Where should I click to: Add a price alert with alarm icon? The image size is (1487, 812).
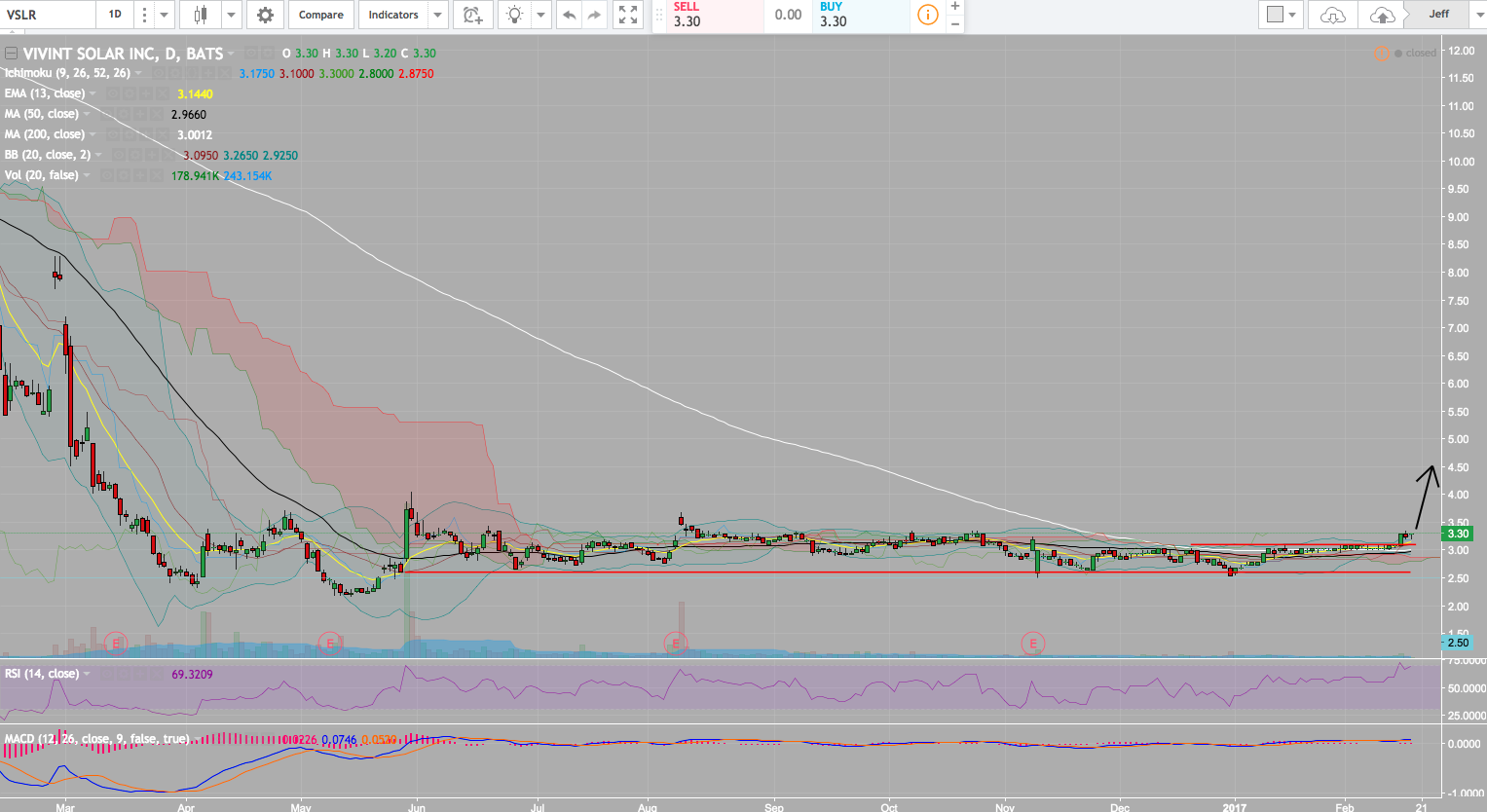pos(472,15)
